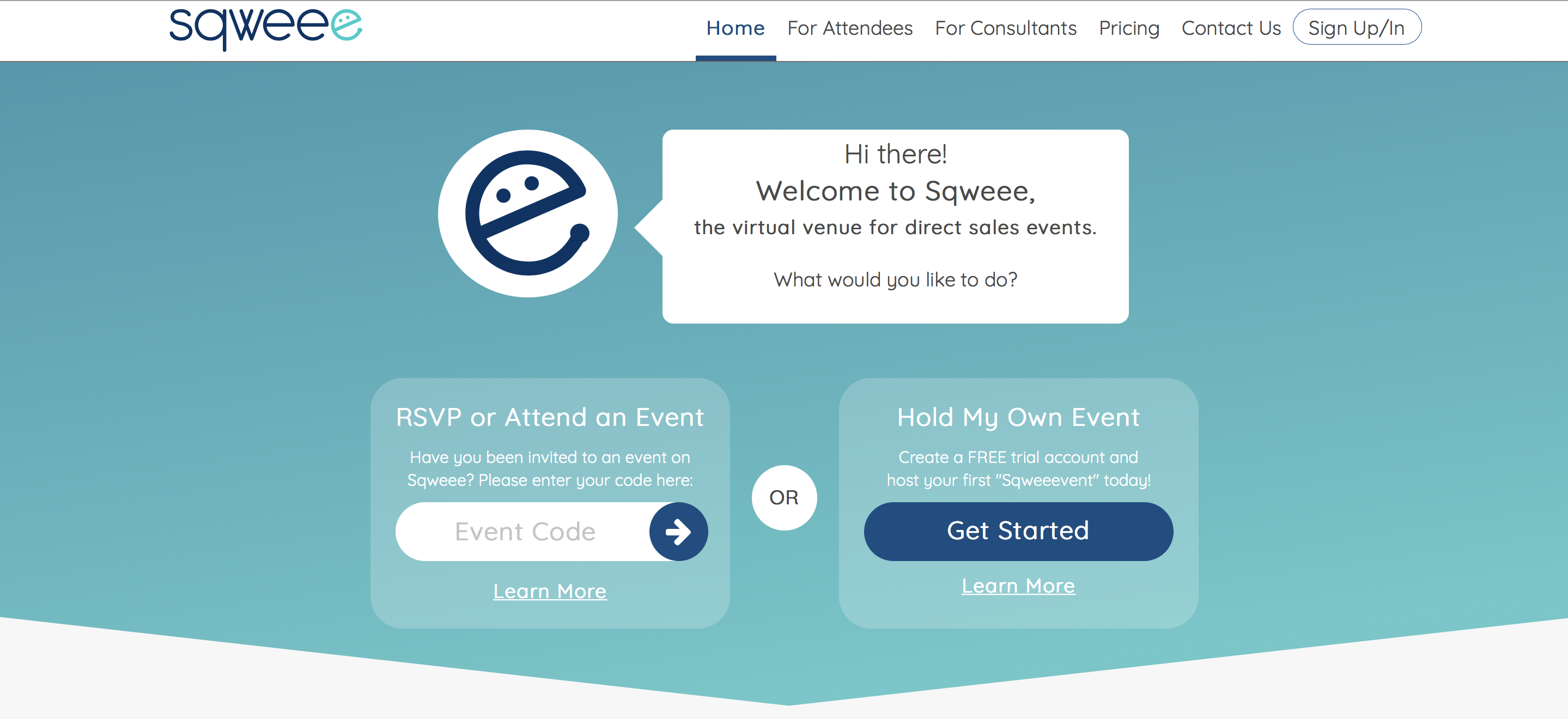Click the RSVP or Attend an Event heading
The width and height of the screenshot is (1568, 719).
550,418
